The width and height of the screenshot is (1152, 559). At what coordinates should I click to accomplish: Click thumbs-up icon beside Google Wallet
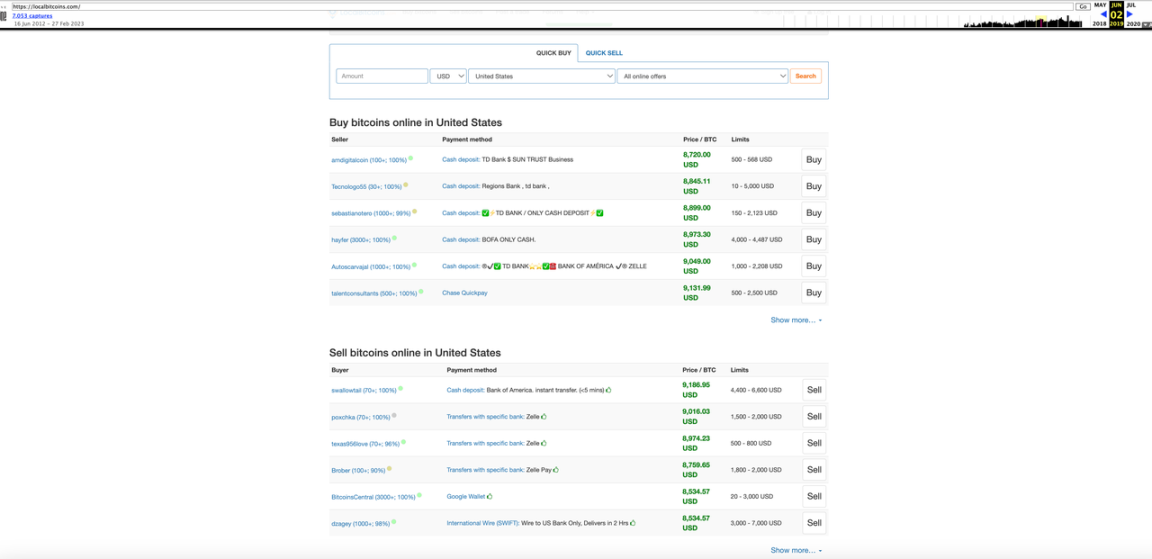tap(490, 496)
